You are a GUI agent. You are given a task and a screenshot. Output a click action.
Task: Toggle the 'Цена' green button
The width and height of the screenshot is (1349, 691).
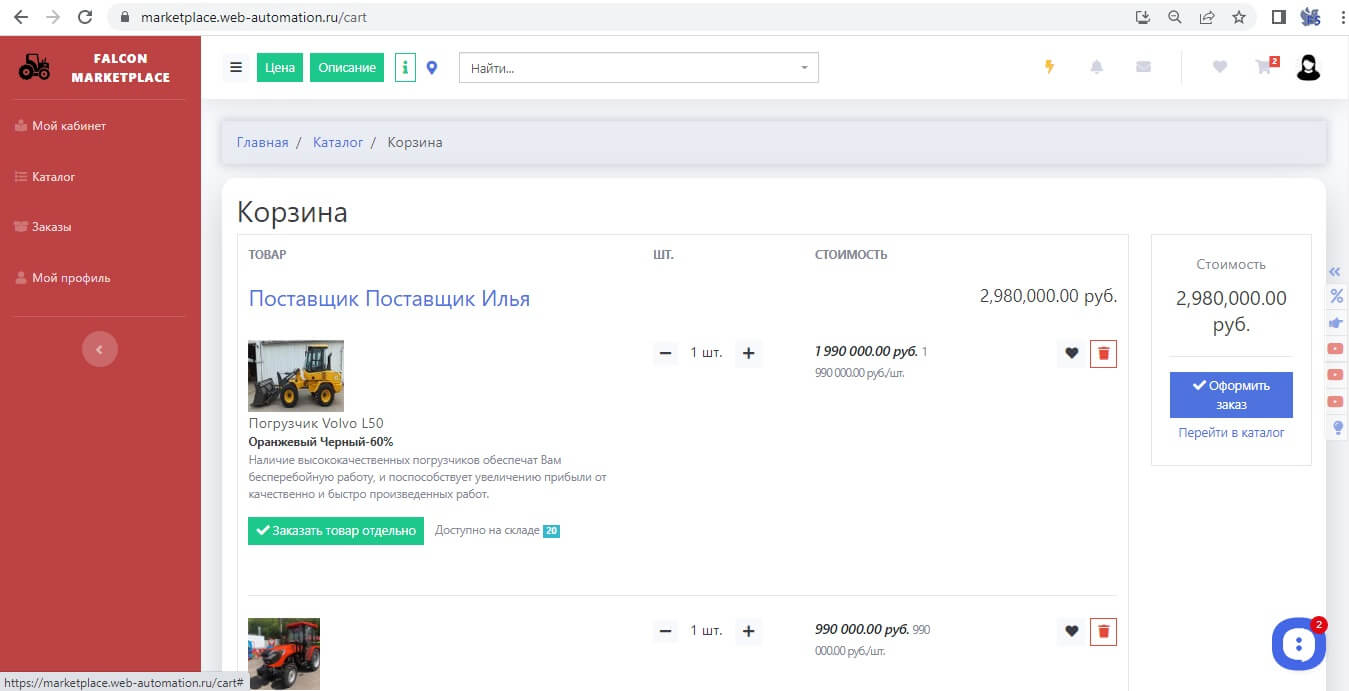pos(280,68)
